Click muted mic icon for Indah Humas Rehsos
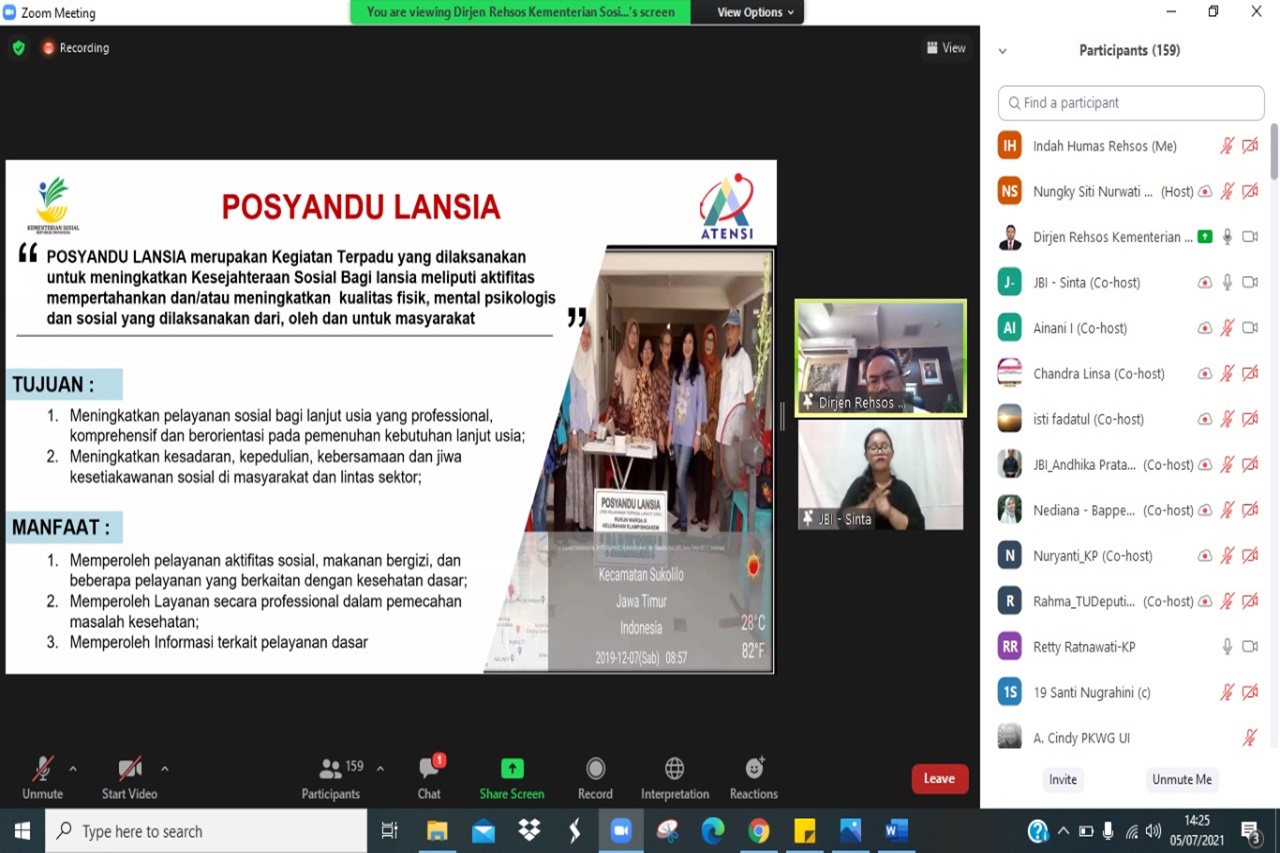The width and height of the screenshot is (1280, 853). [1227, 146]
